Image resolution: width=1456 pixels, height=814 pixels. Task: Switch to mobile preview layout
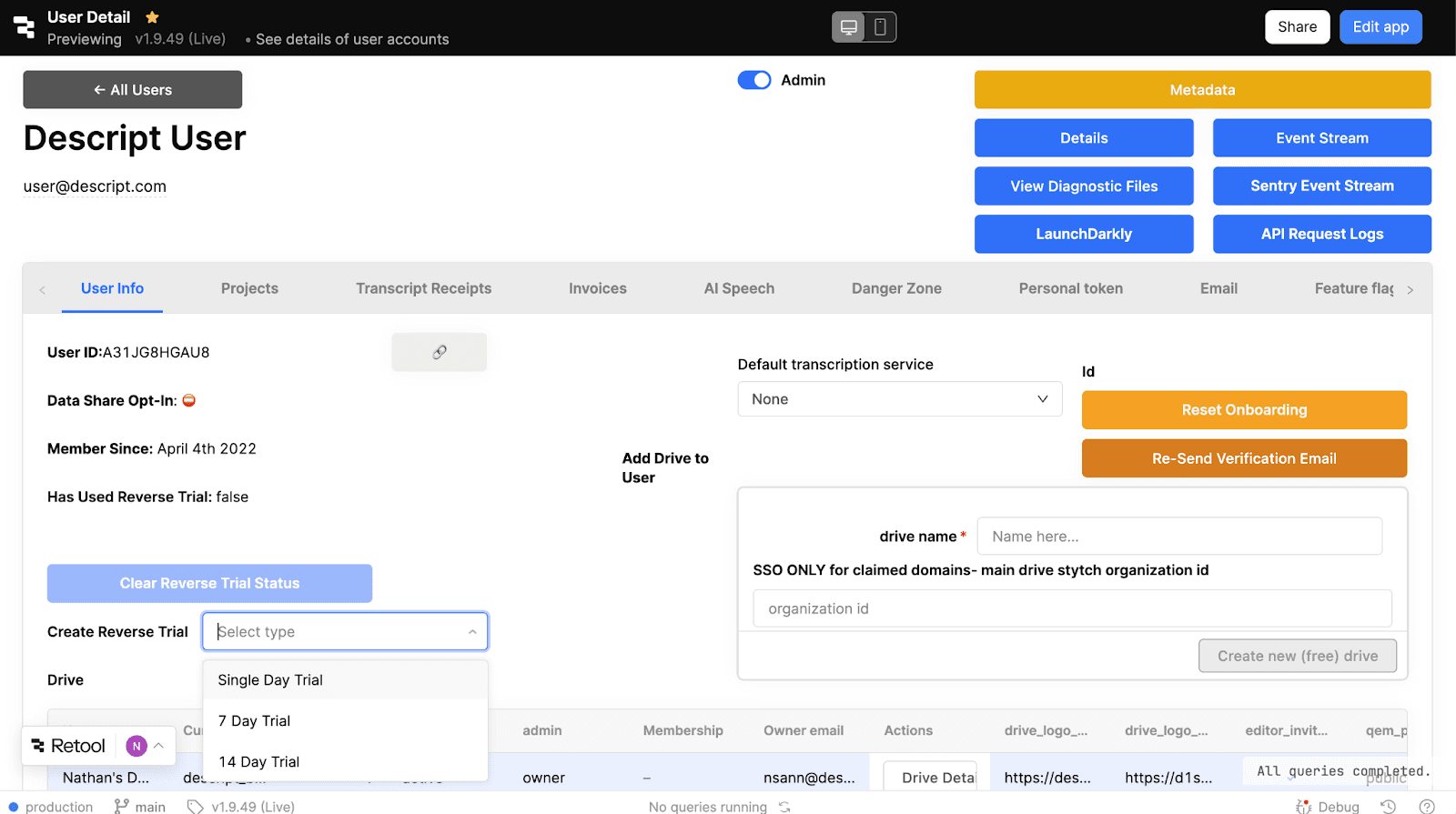tap(880, 27)
